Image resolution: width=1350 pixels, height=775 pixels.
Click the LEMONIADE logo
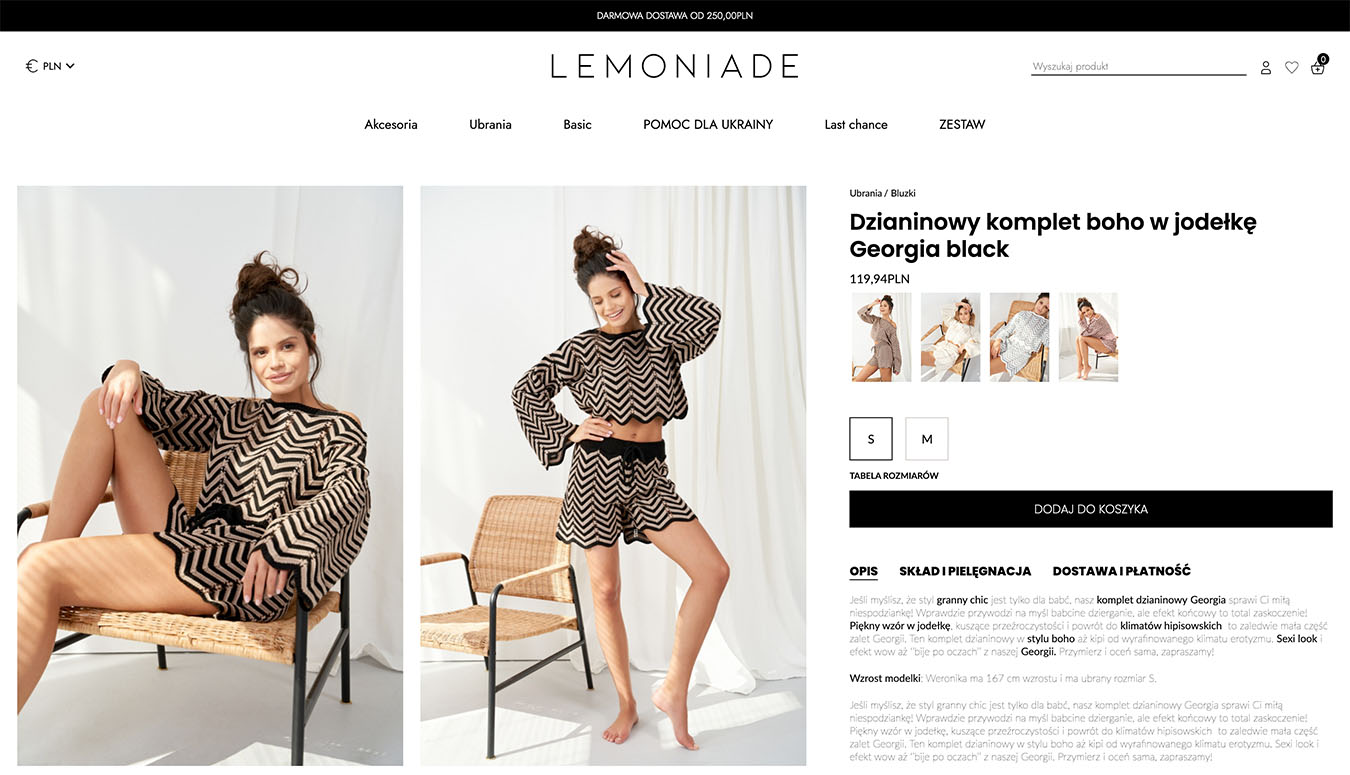675,66
